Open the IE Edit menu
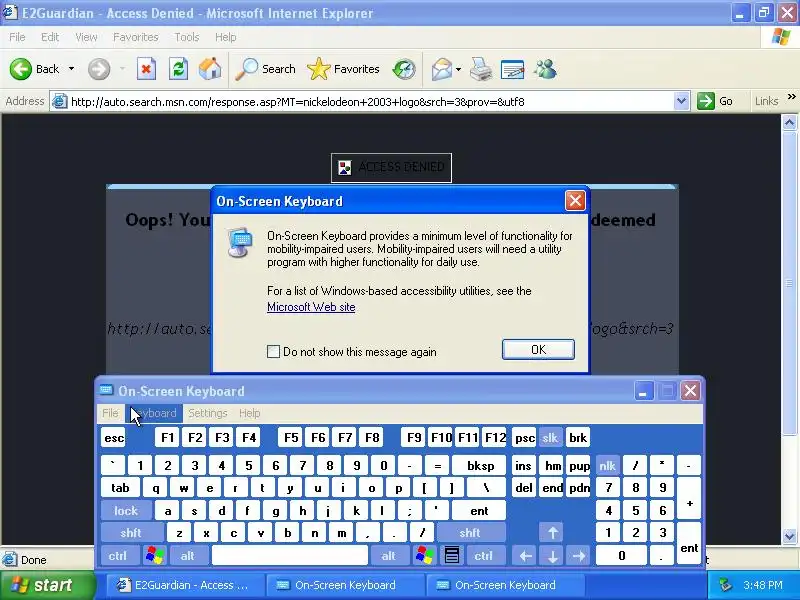The width and height of the screenshot is (800, 600). click(49, 37)
